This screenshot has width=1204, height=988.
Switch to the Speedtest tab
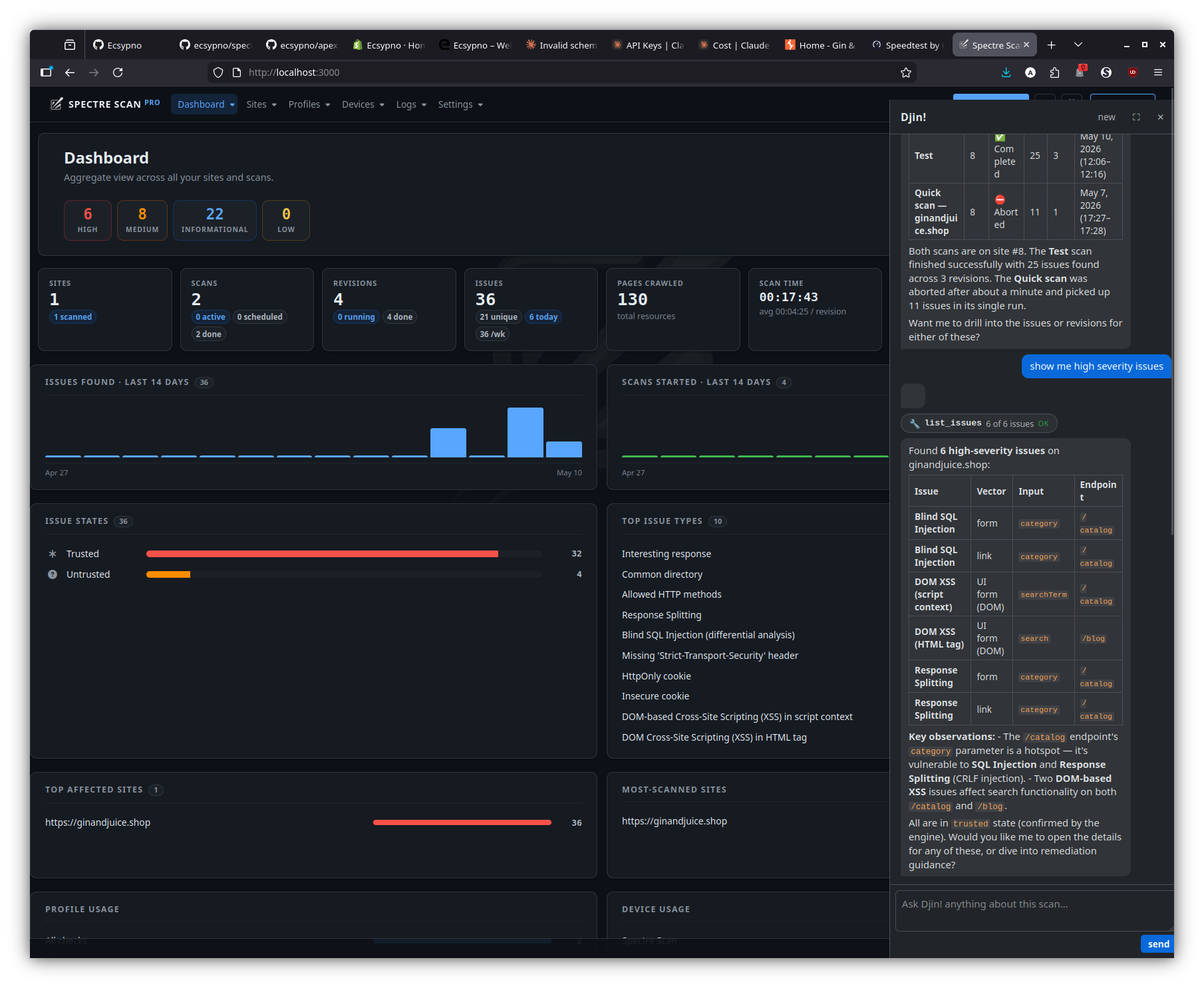pos(907,45)
